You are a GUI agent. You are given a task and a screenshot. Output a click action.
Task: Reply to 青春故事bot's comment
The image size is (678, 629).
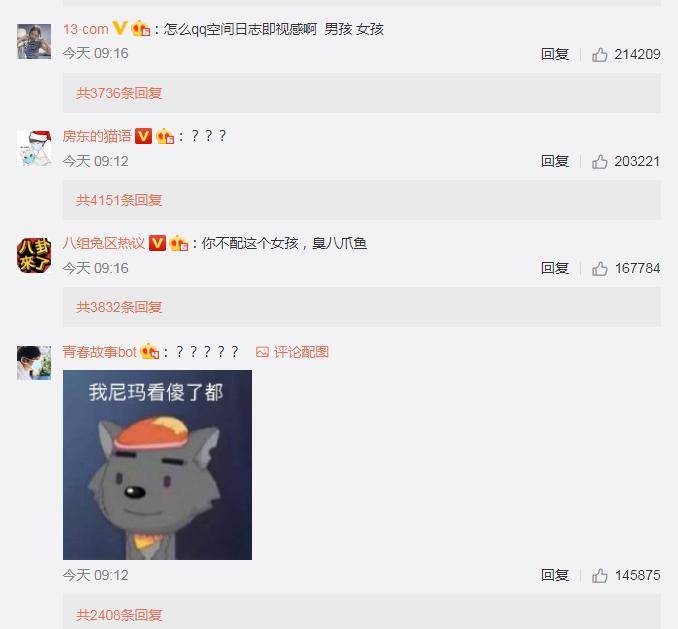coord(554,575)
